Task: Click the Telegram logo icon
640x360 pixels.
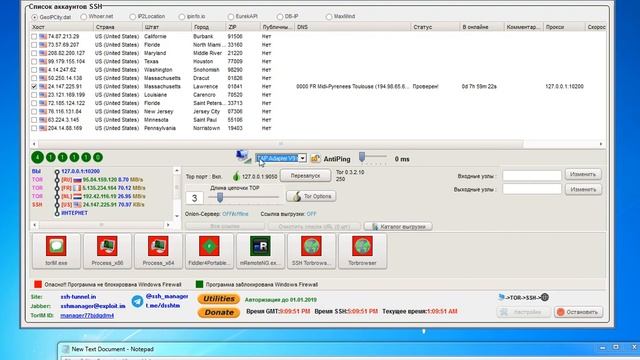Action: pyautogui.click(x=138, y=301)
